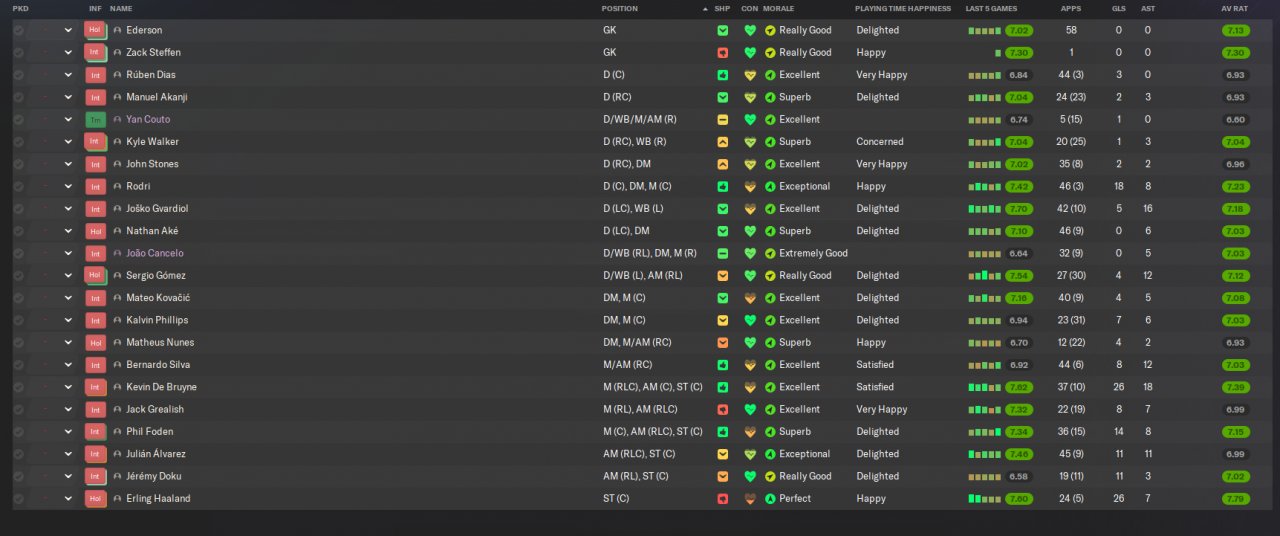This screenshot has width=1280, height=536.
Task: Open the role dropdown for Julián Álvarez
Action: coord(68,454)
